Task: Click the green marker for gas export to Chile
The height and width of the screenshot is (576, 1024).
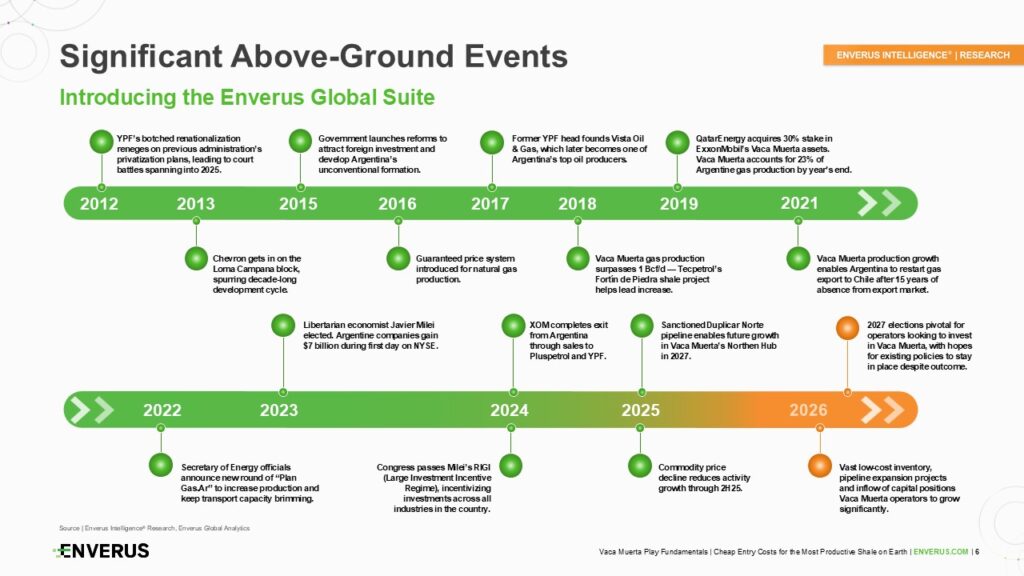Action: click(798, 259)
